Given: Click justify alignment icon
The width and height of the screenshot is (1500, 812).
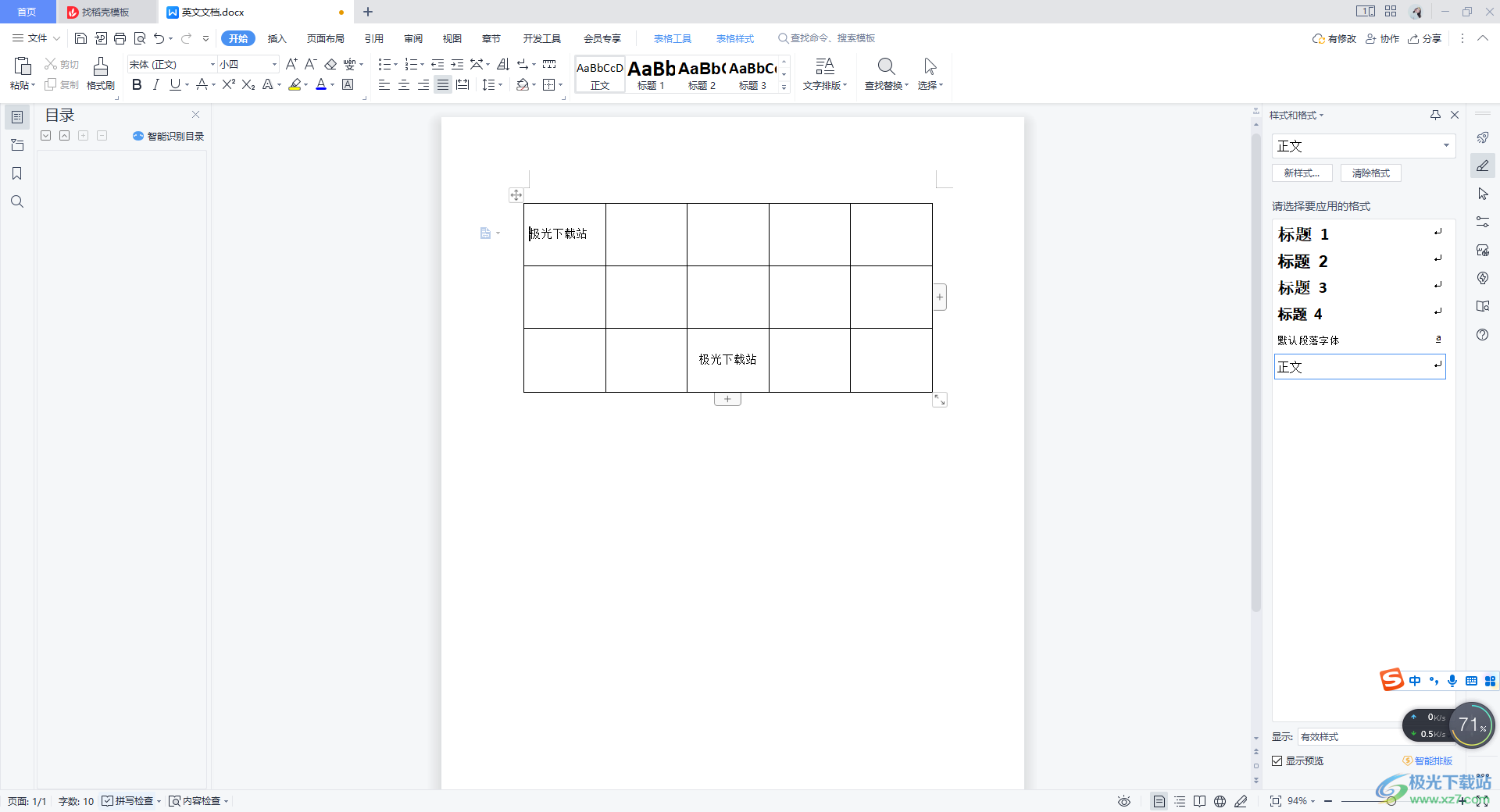Looking at the screenshot, I should (443, 84).
